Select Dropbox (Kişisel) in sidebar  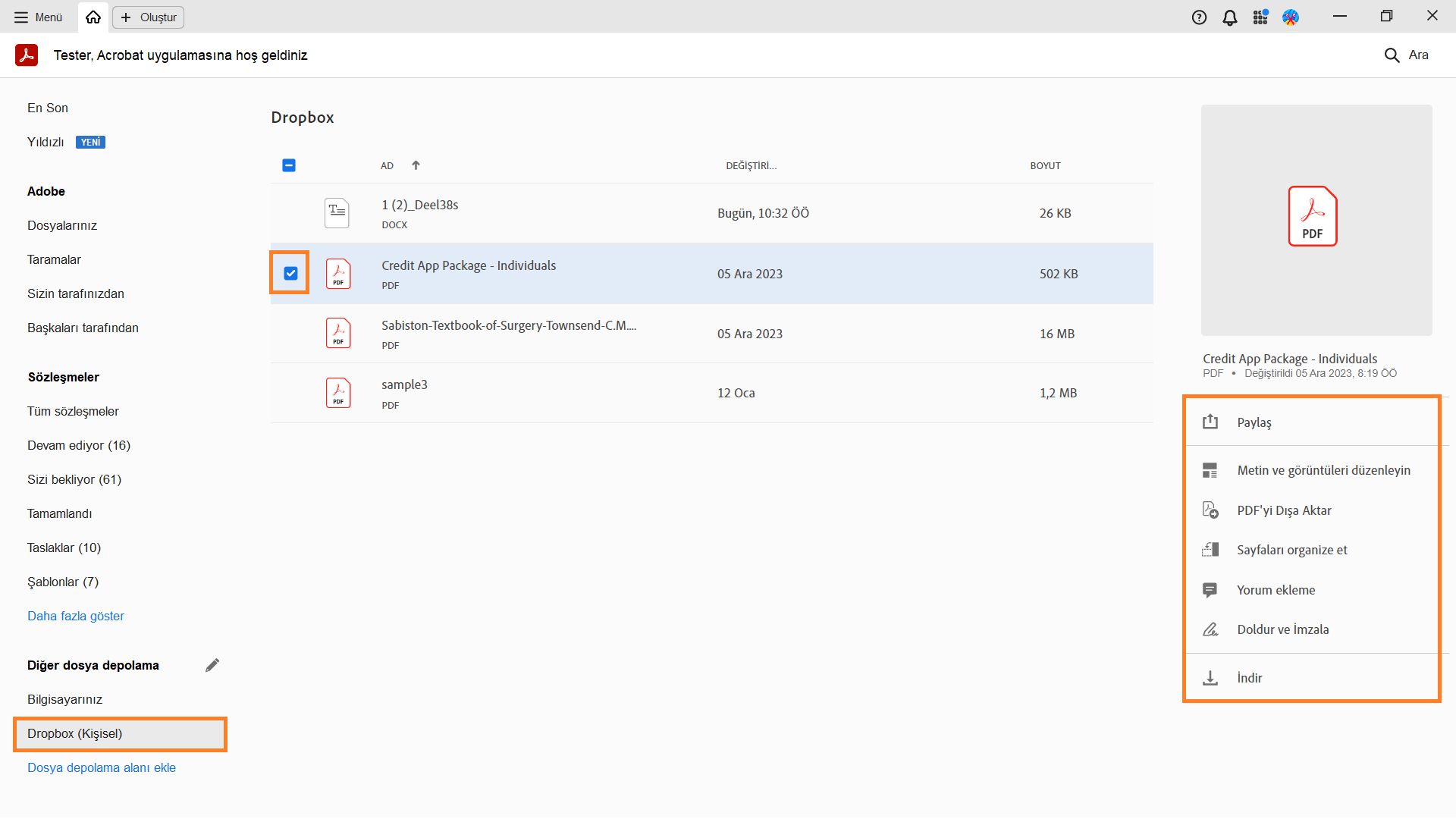tap(74, 733)
